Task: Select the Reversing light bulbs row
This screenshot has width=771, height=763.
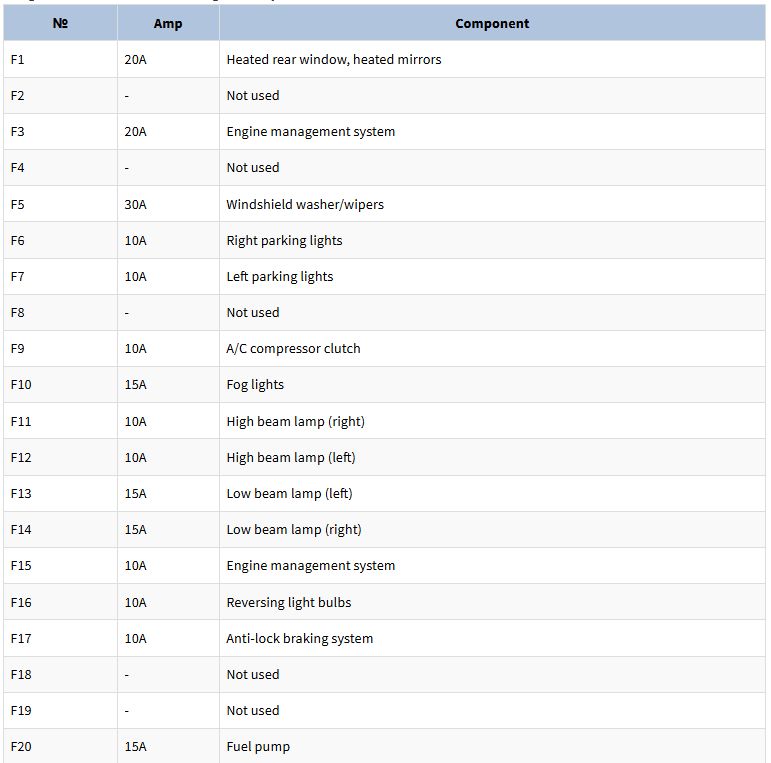Action: [x=385, y=602]
